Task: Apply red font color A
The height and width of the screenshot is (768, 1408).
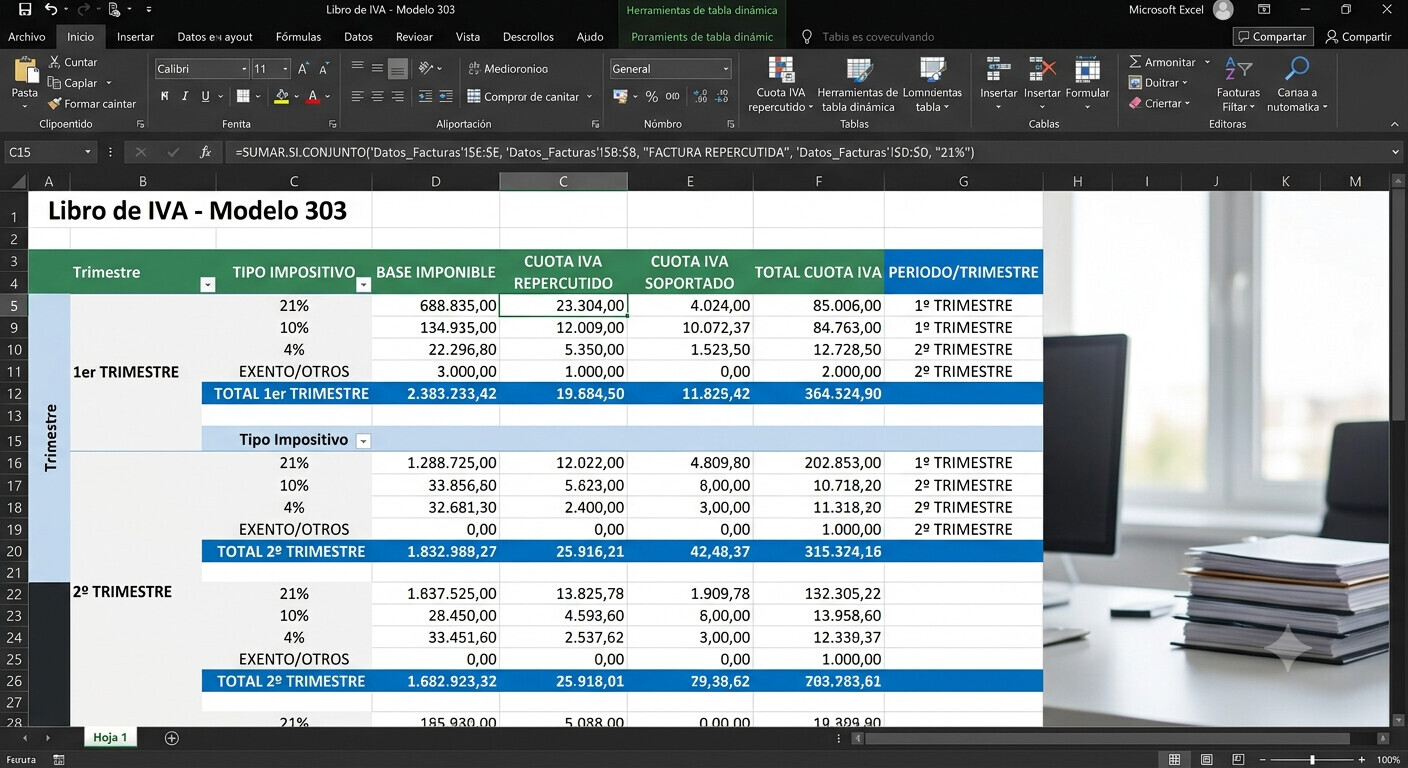Action: click(x=313, y=96)
